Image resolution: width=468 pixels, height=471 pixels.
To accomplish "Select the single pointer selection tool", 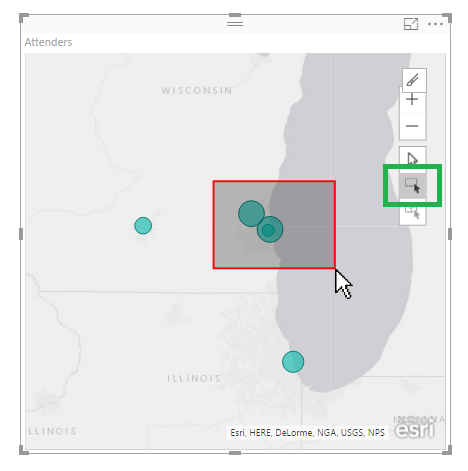I will 413,159.
